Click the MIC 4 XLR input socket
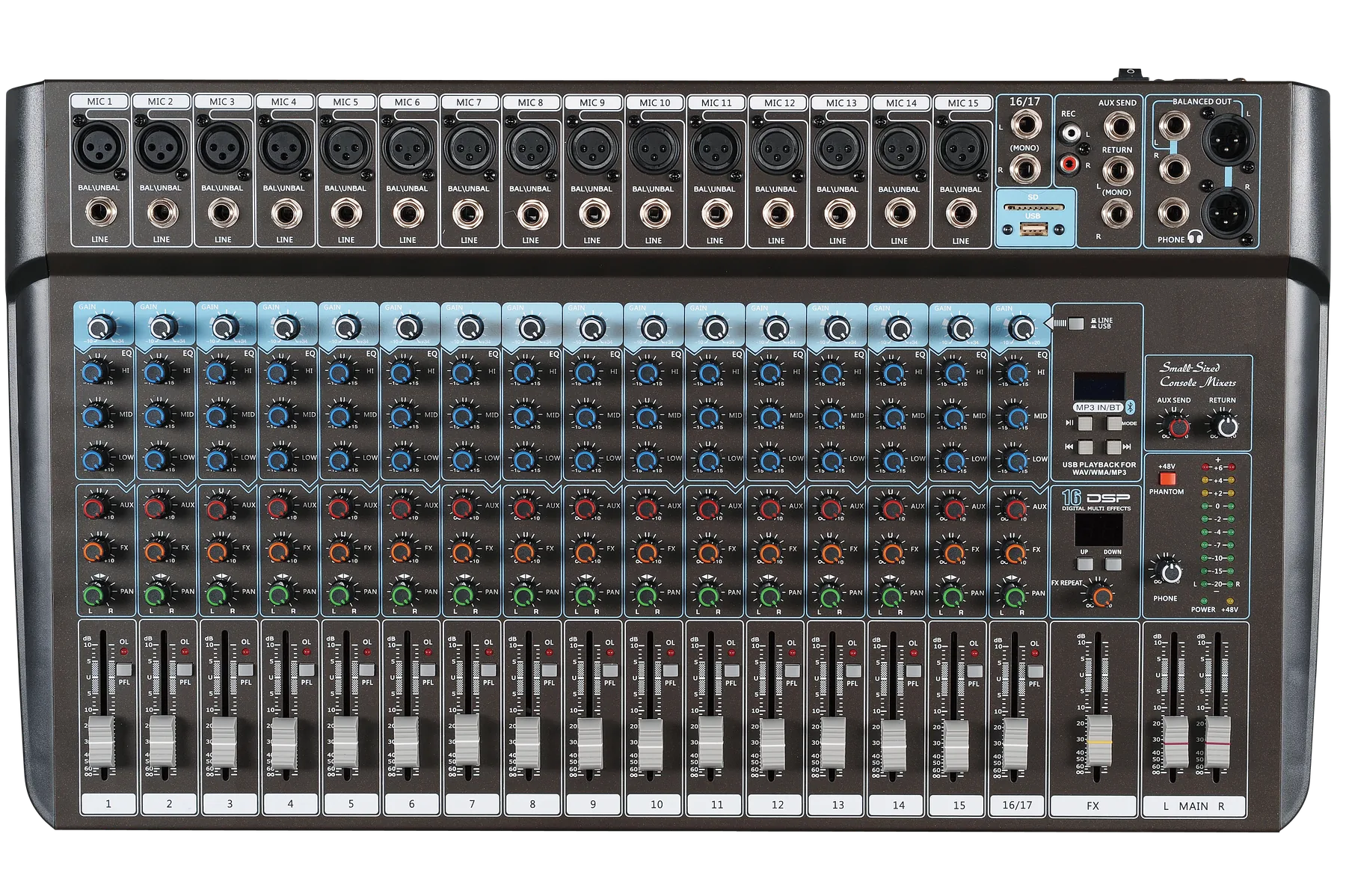This screenshot has height=896, width=1346. click(284, 147)
